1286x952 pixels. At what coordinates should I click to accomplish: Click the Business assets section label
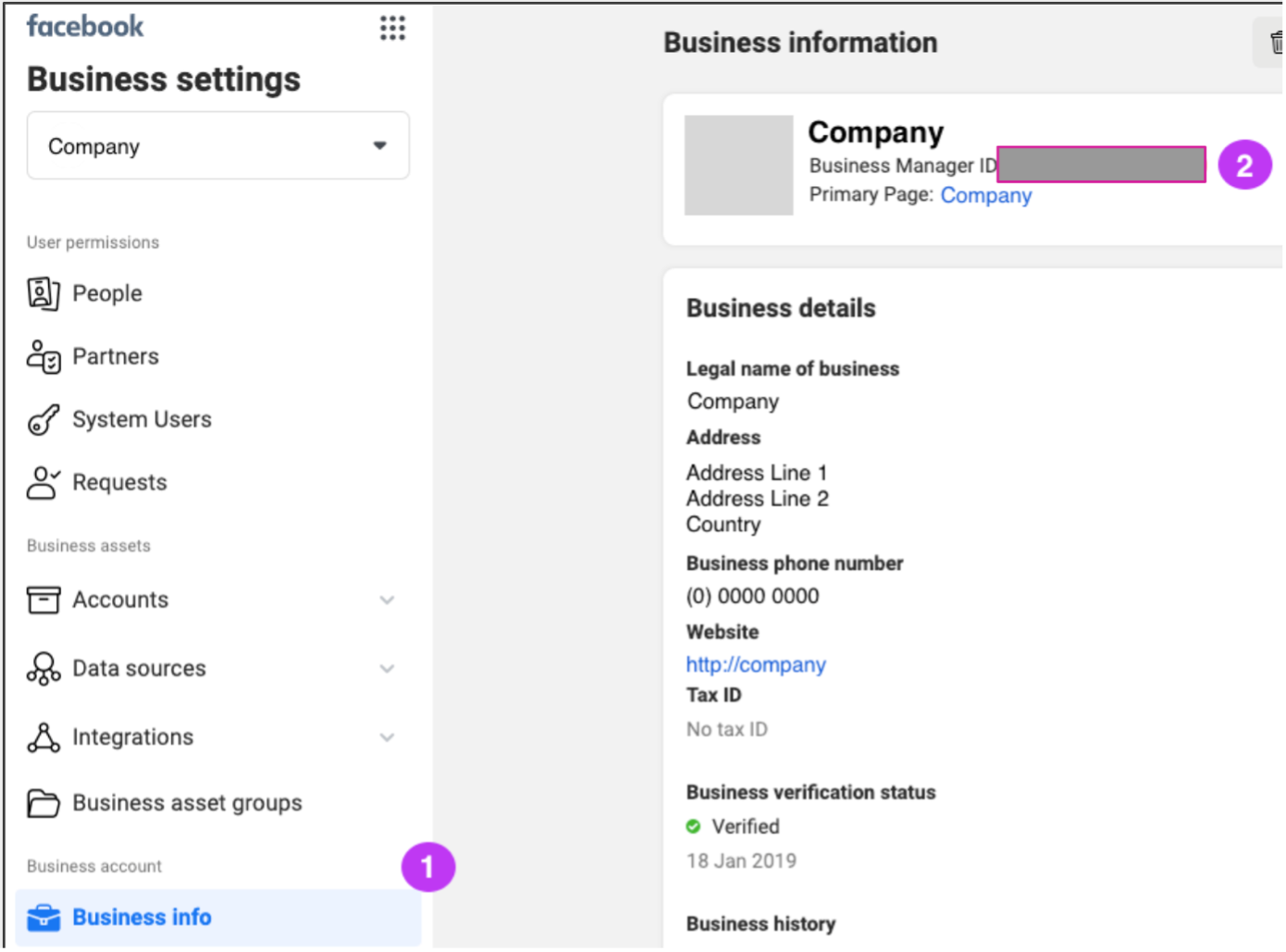89,546
